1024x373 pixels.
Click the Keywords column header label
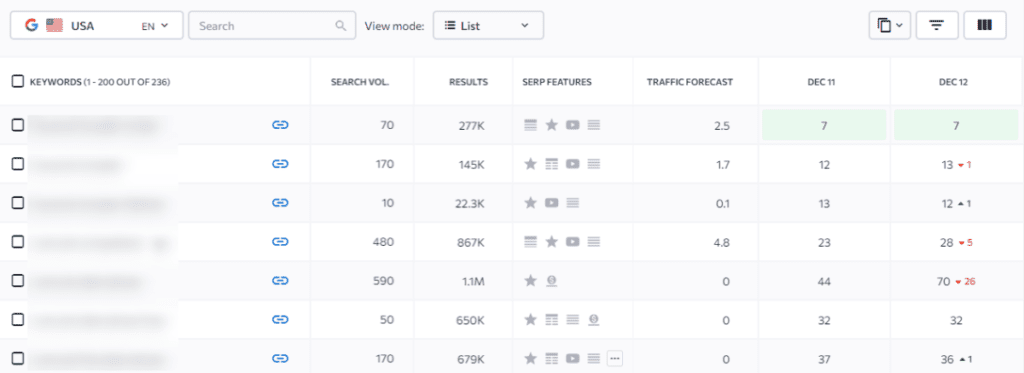tap(100, 82)
